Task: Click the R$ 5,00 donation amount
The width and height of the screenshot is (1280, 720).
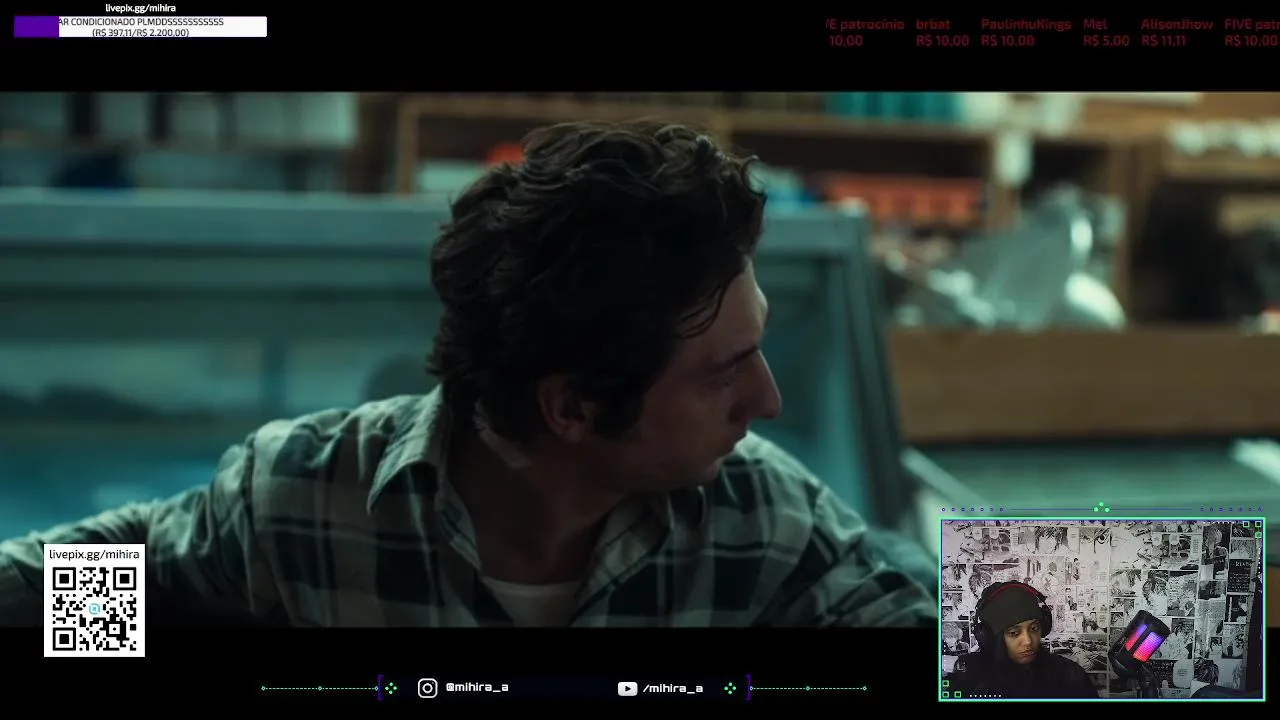Action: tap(1106, 41)
